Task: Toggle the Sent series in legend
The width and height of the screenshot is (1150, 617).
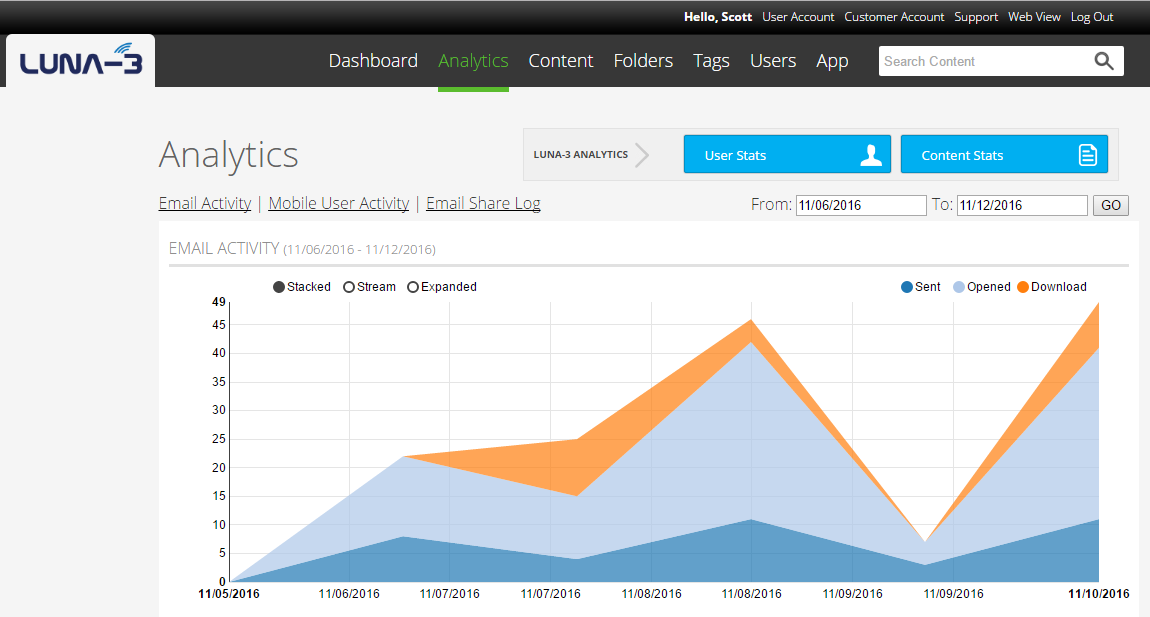Action: [920, 287]
